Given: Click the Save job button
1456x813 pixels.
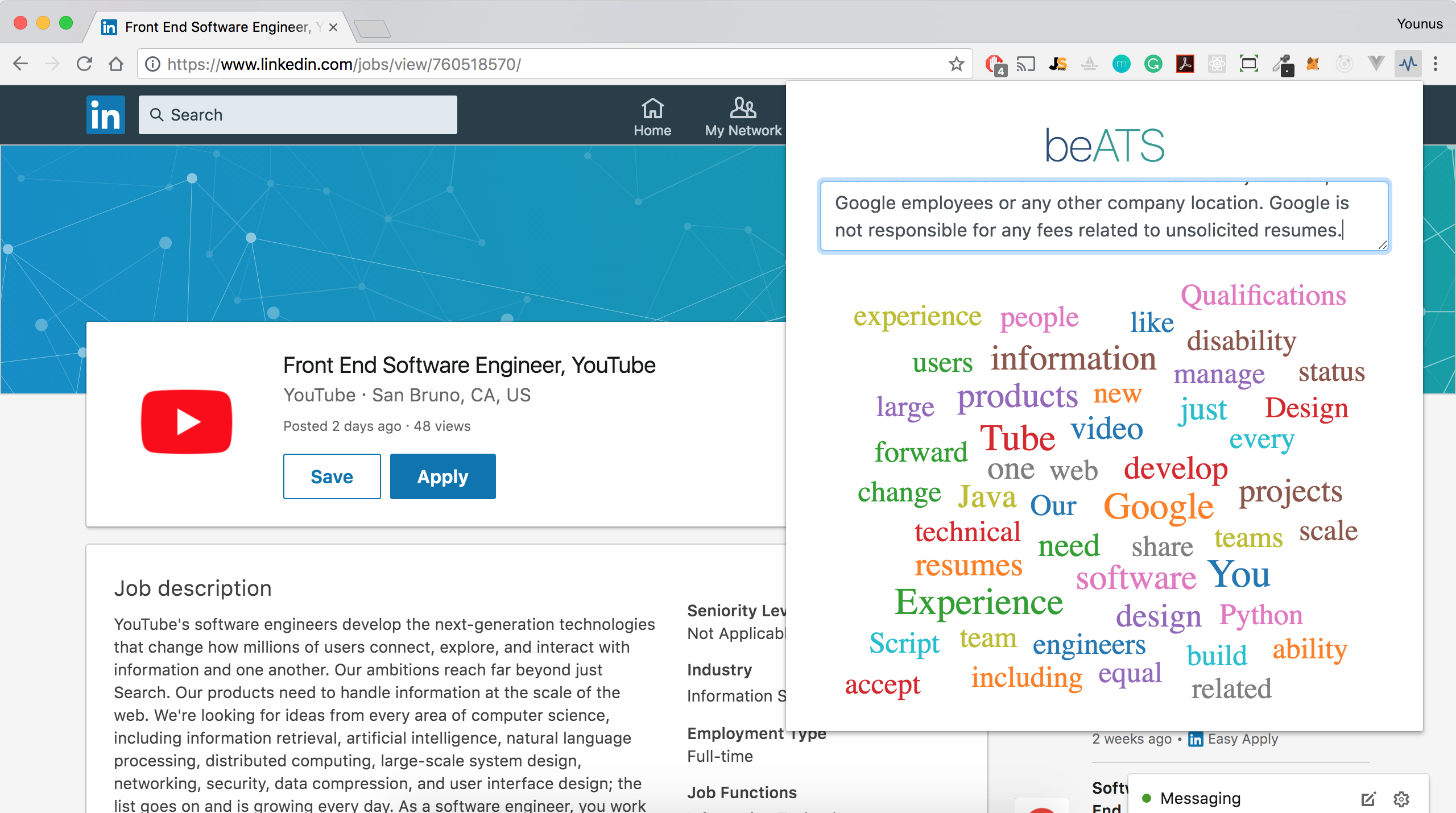Looking at the screenshot, I should [332, 476].
